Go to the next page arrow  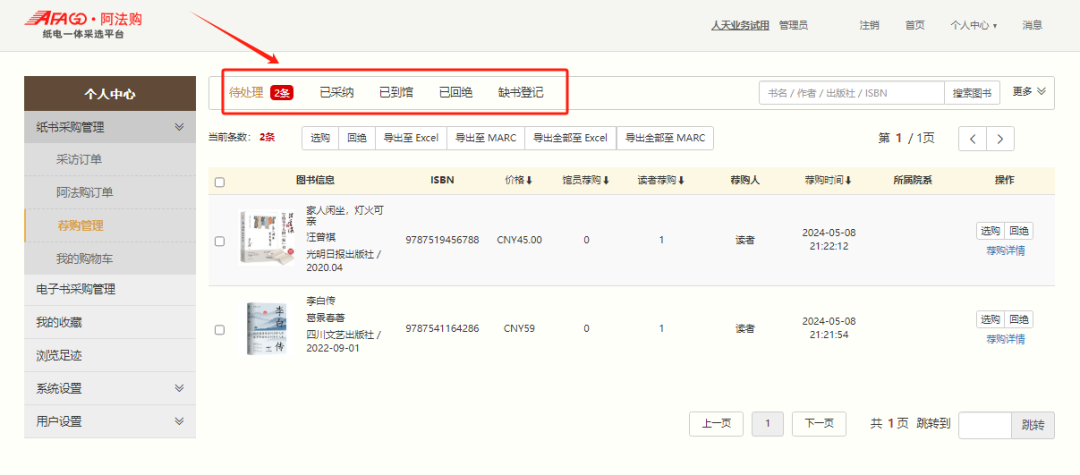pos(999,139)
